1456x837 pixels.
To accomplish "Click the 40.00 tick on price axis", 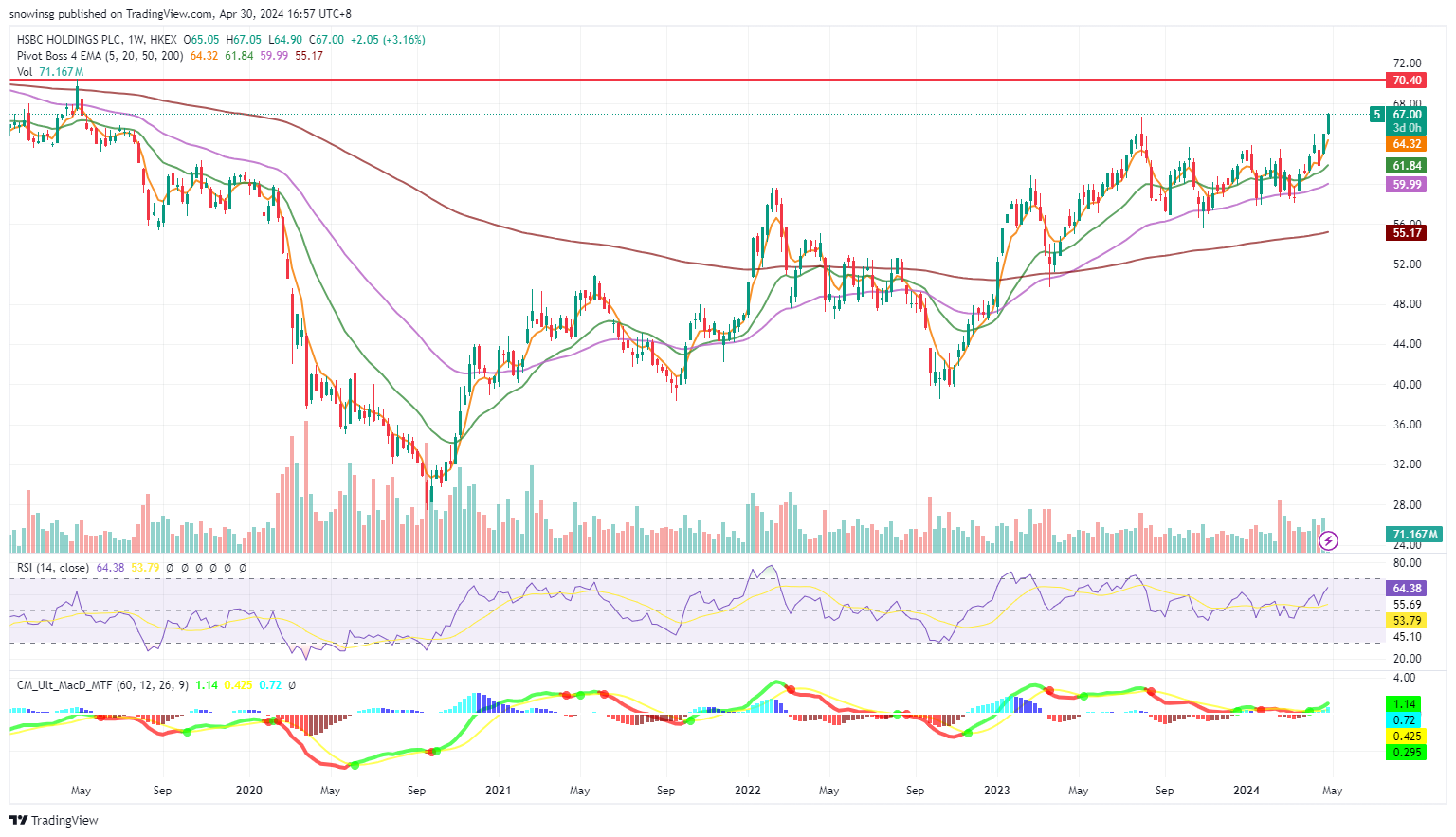I will 1407,385.
